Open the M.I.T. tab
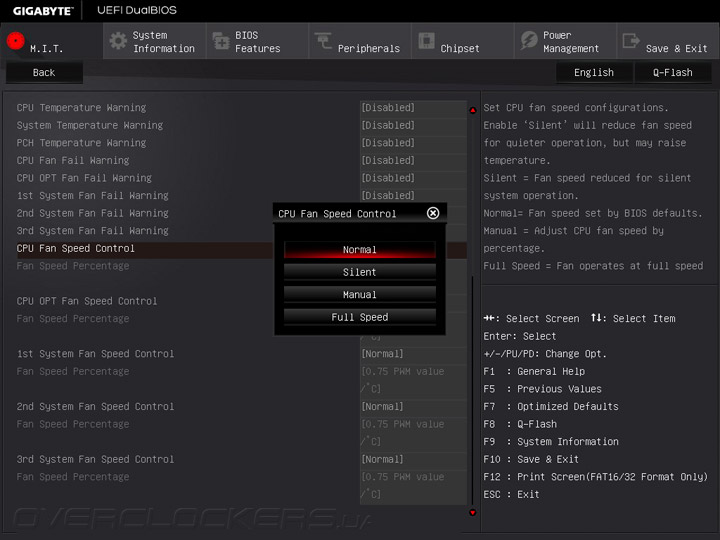This screenshot has height=540, width=720. [x=51, y=41]
